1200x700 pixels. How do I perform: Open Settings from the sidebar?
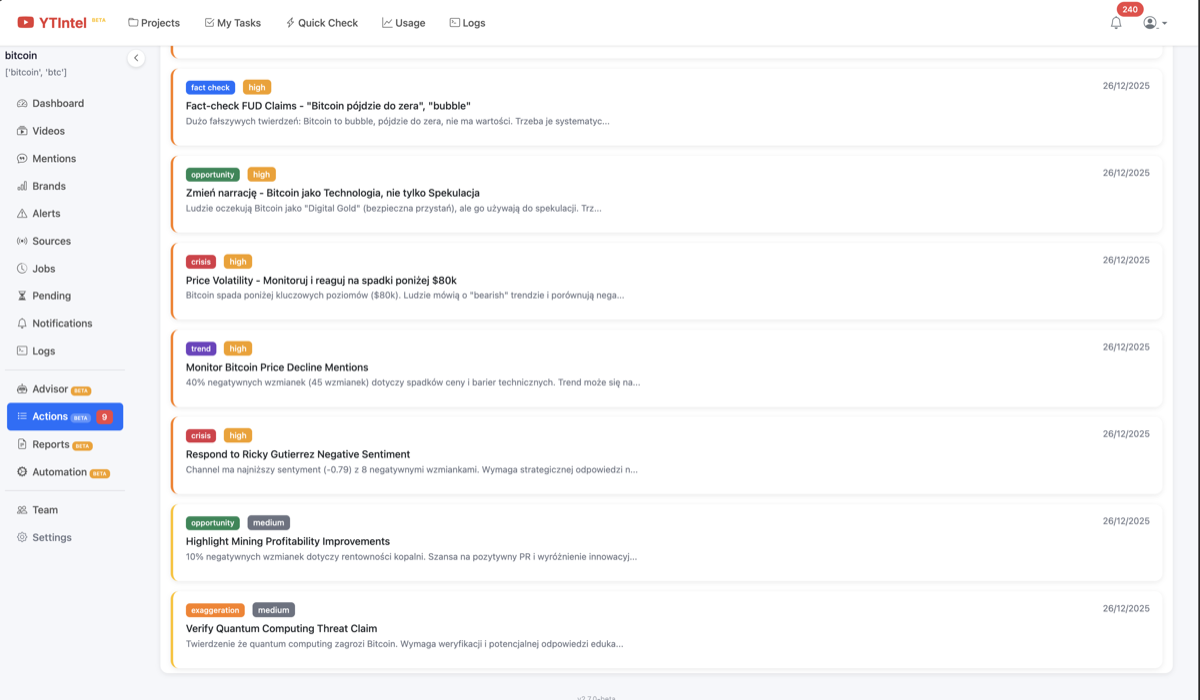tap(51, 538)
